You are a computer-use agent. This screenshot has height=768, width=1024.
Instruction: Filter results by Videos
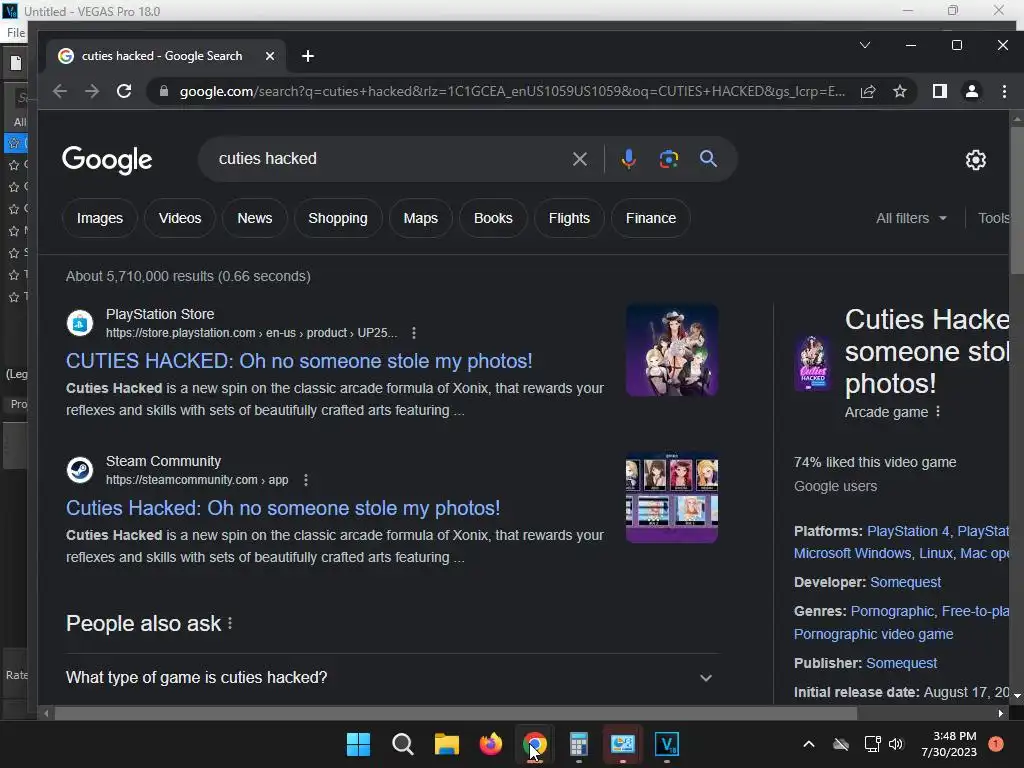point(180,218)
